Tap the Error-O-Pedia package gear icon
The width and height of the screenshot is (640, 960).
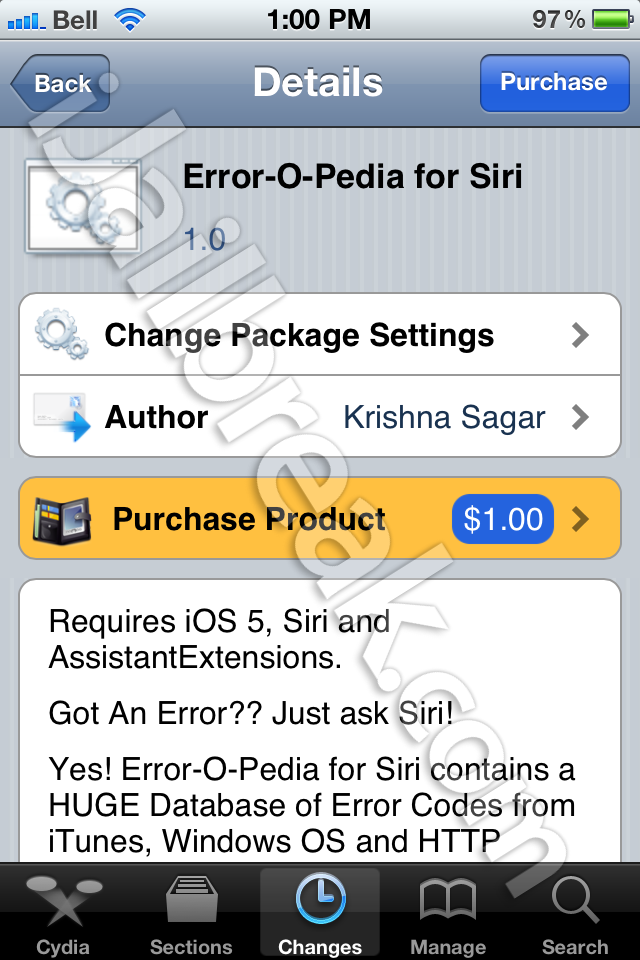83,206
